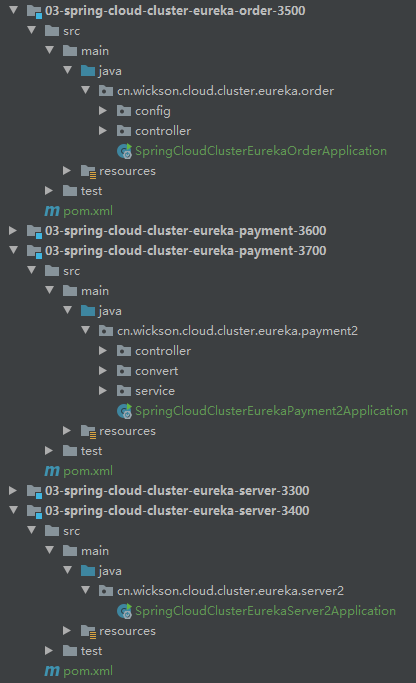Click the SpringCloudClusterEurekaOrderApplication class icon
The width and height of the screenshot is (416, 683).
click(x=124, y=151)
